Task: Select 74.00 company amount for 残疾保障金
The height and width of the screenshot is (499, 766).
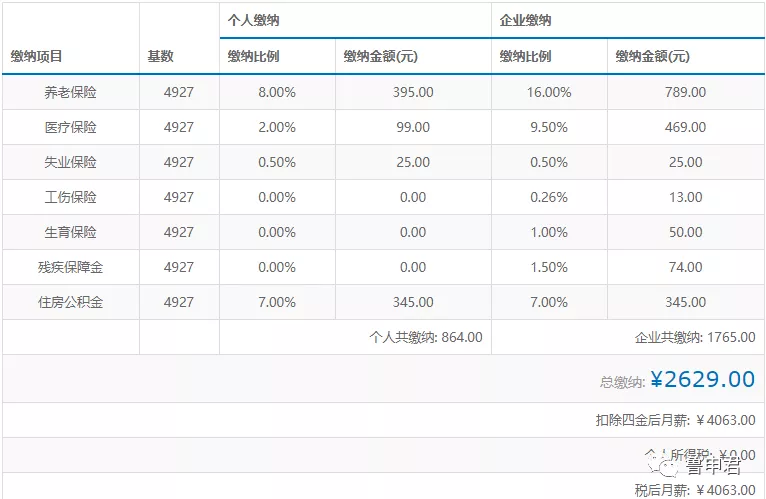Action: [685, 267]
